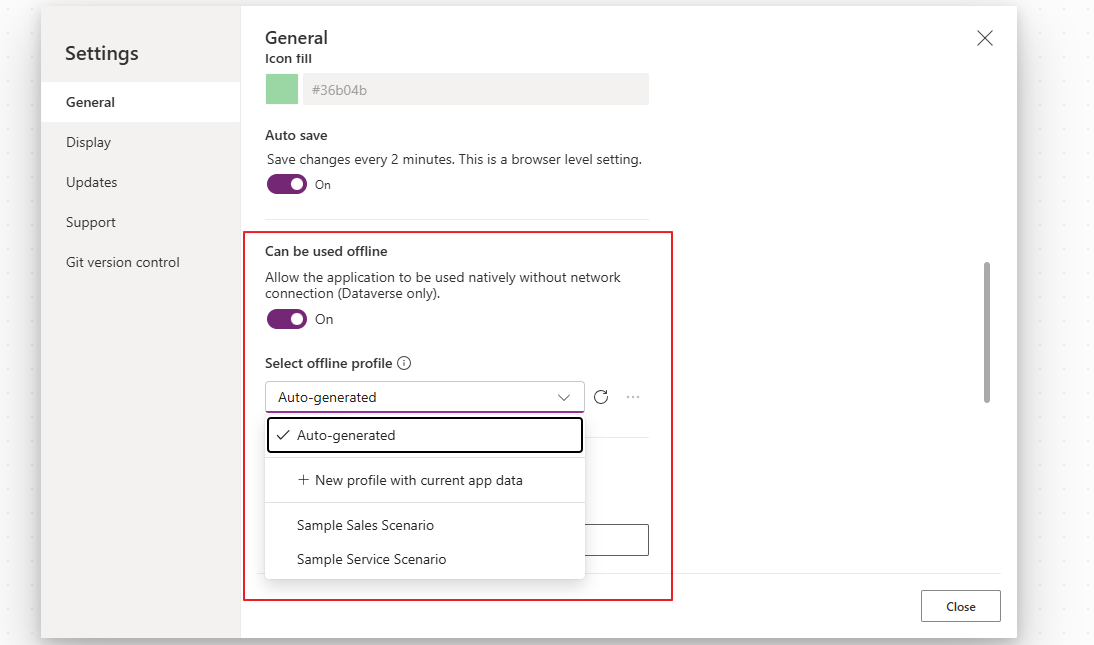This screenshot has height=645, width=1094.
Task: Close the Settings dialog with X icon
Action: (x=984, y=38)
